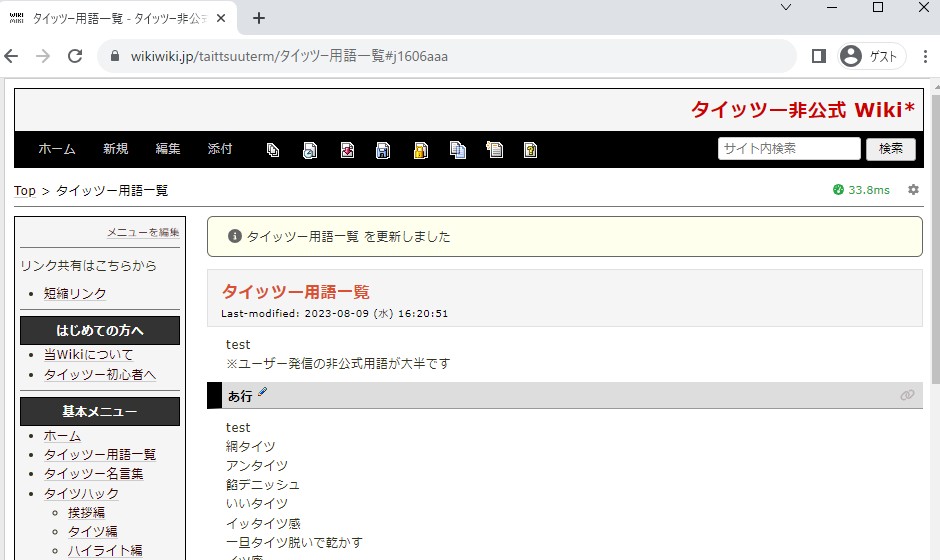Click the duplicate pages icon in toolbar
Screen dimensions: 940x560
[x=273, y=150]
